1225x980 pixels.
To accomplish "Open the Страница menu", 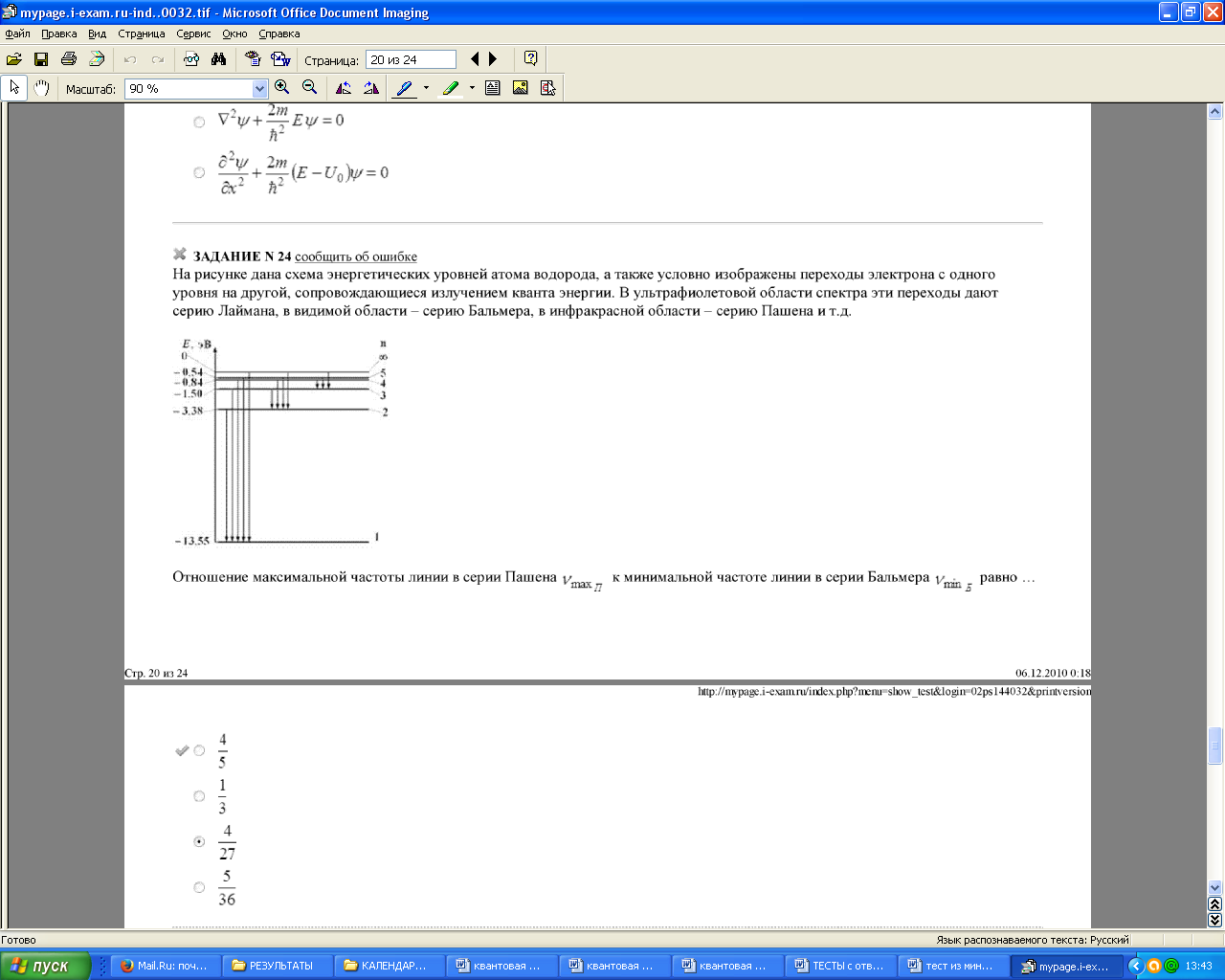I will point(142,33).
